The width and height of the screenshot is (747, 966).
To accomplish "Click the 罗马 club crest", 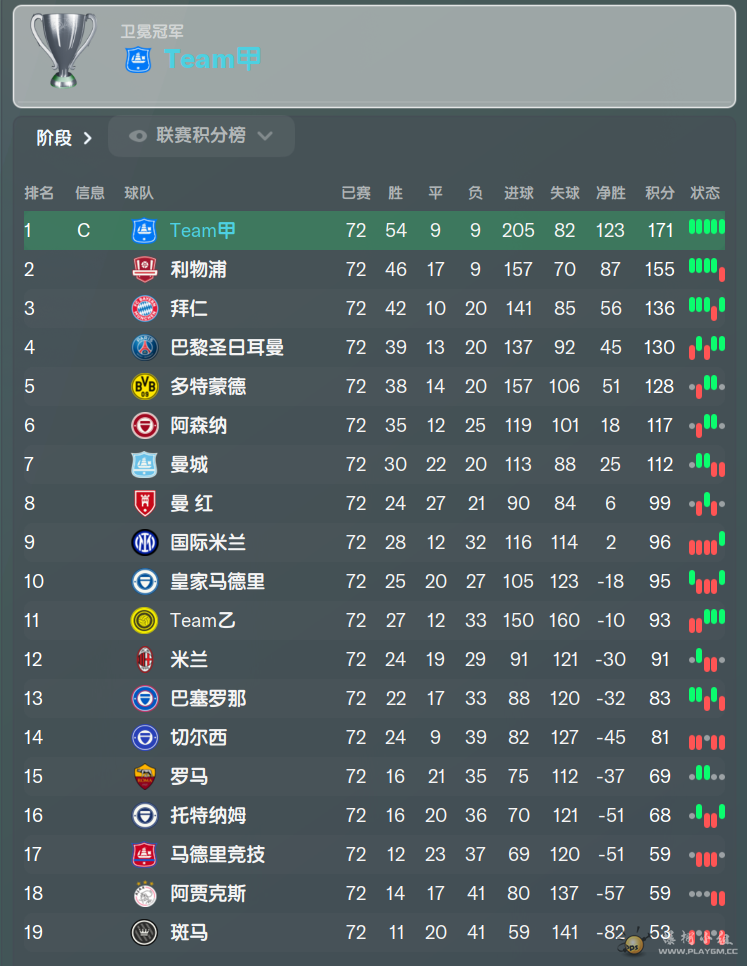I will pyautogui.click(x=145, y=776).
